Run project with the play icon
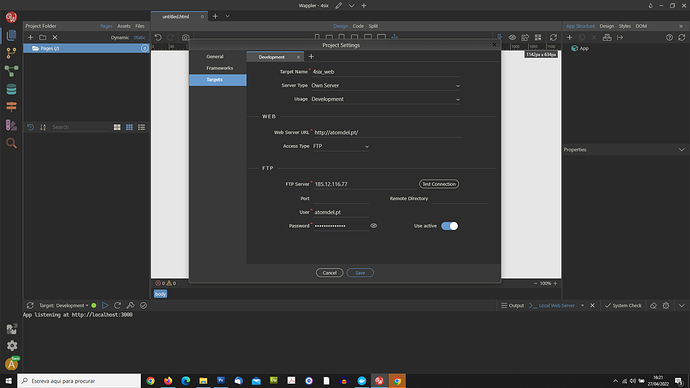Viewport: 690px width, 388px height. (105, 305)
